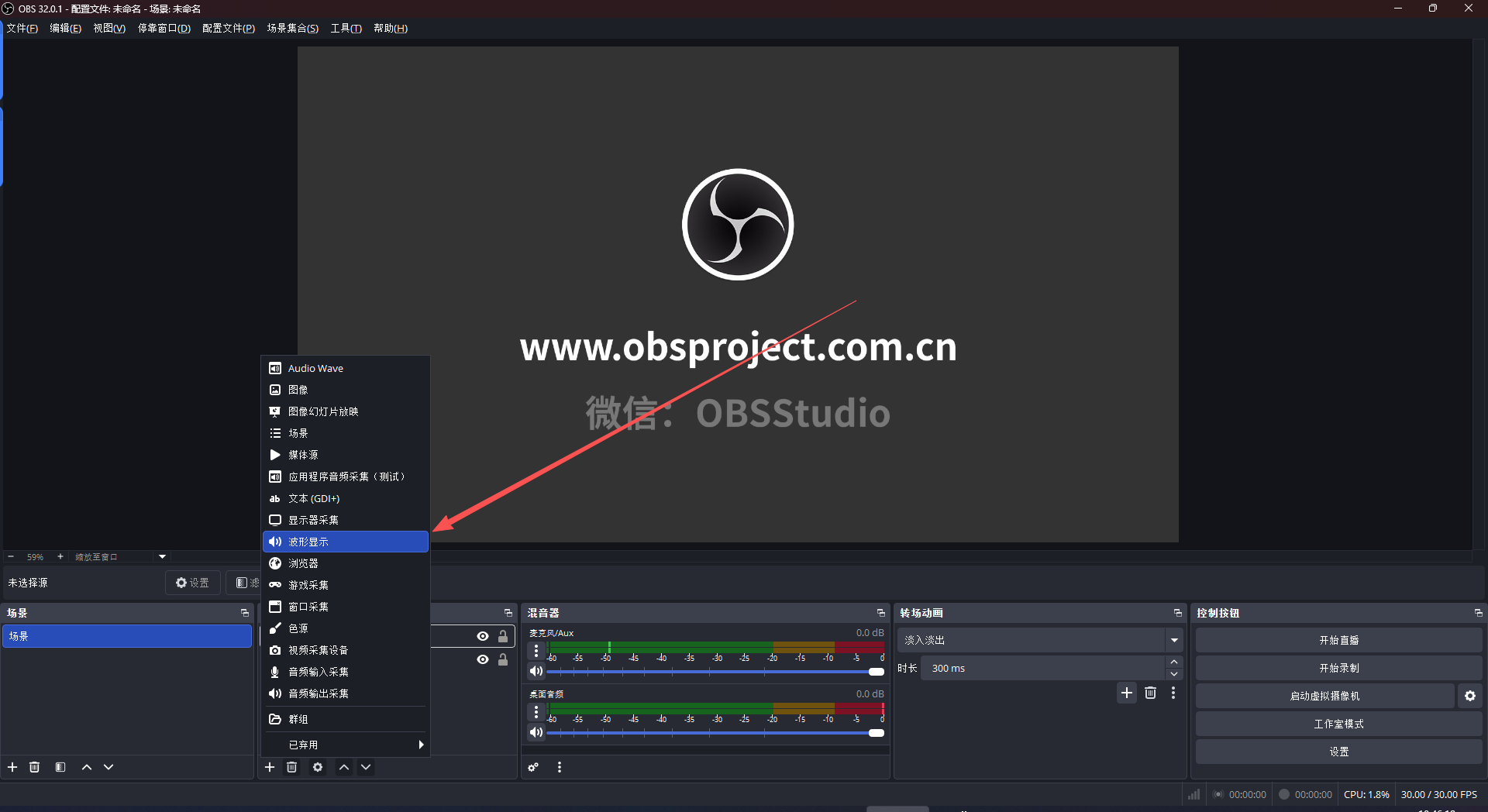Mute the 麦克风/Aux audio channel
Screen dimensions: 1488x812
tap(536, 671)
